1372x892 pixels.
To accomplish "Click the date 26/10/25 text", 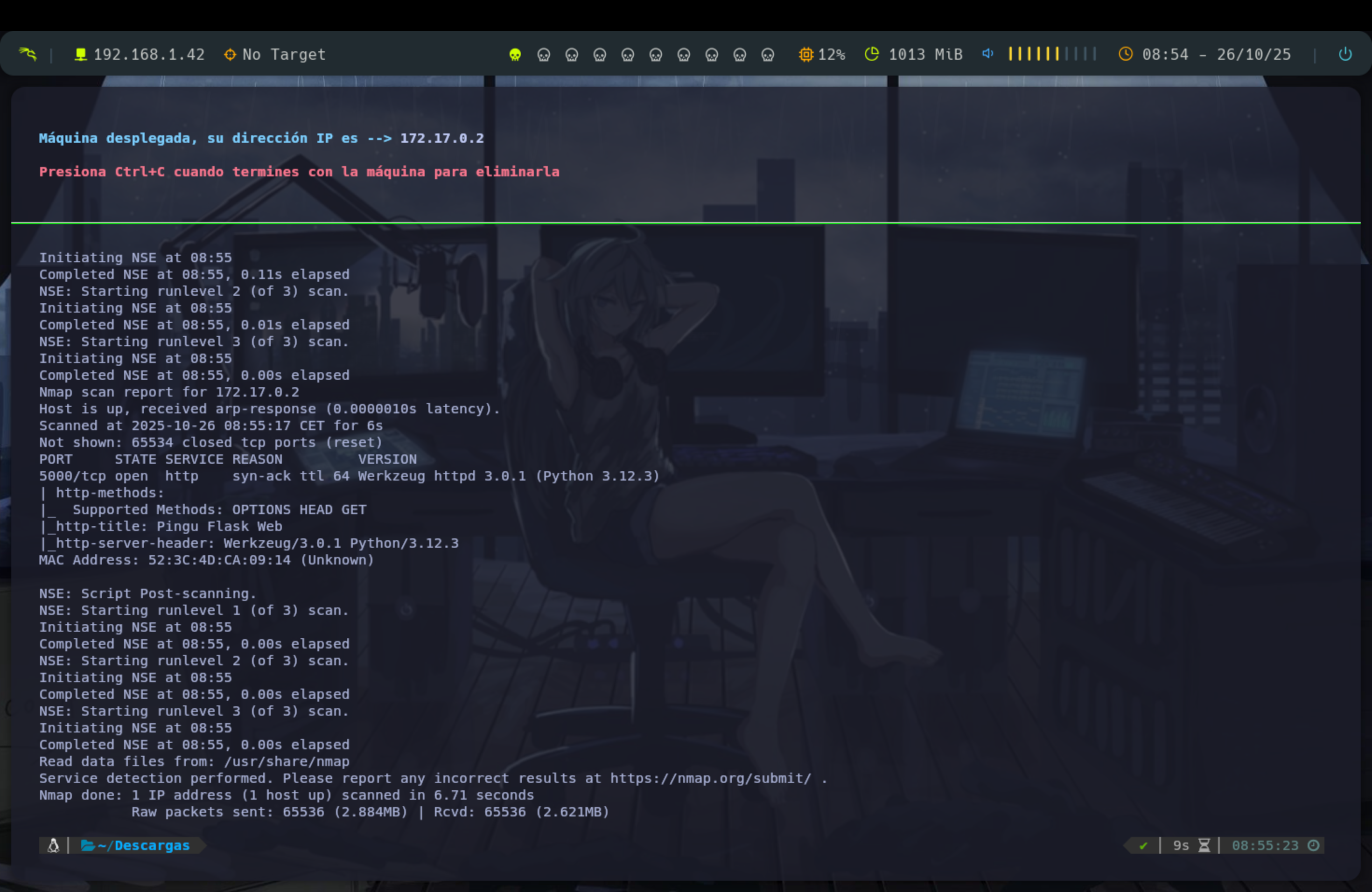I will pos(1253,54).
